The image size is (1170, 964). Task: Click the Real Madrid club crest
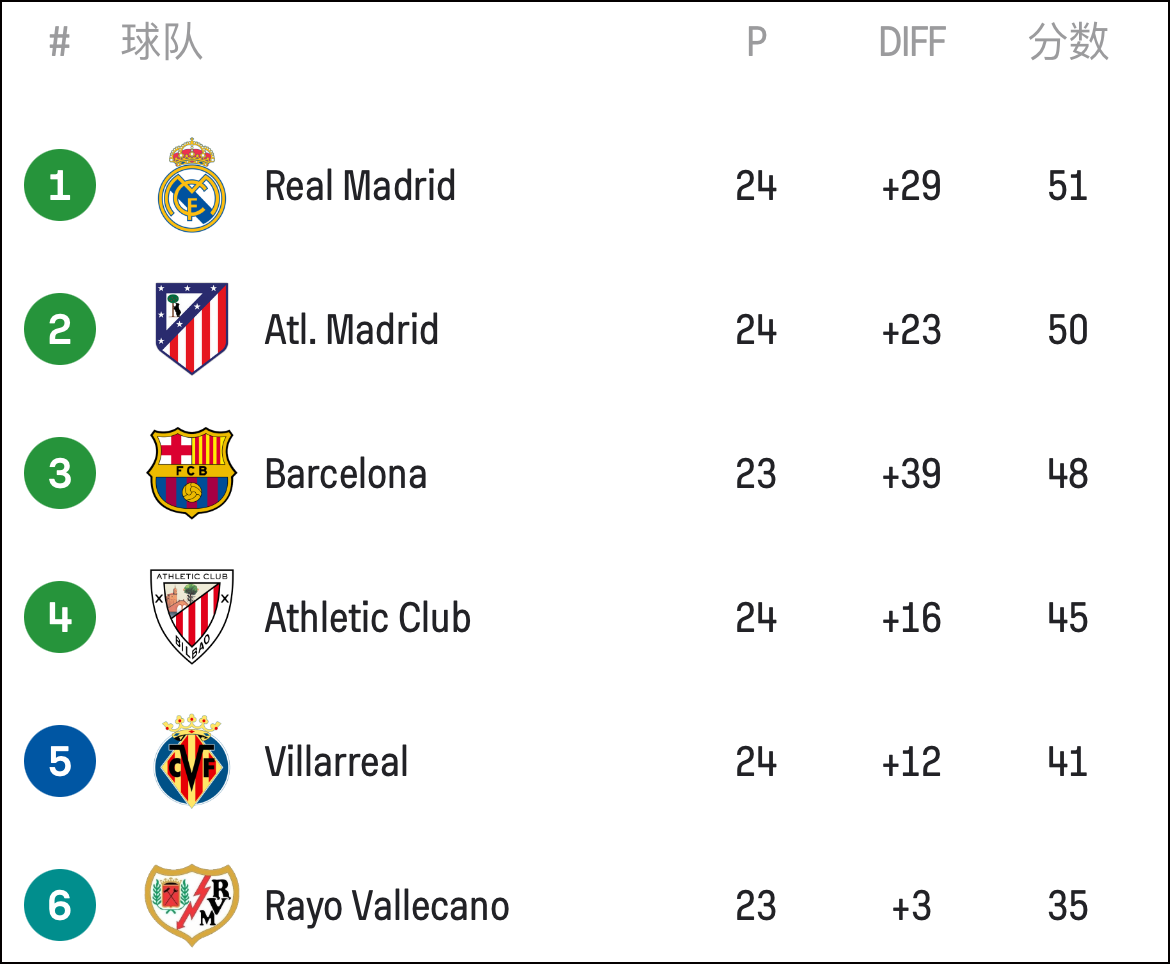point(192,185)
